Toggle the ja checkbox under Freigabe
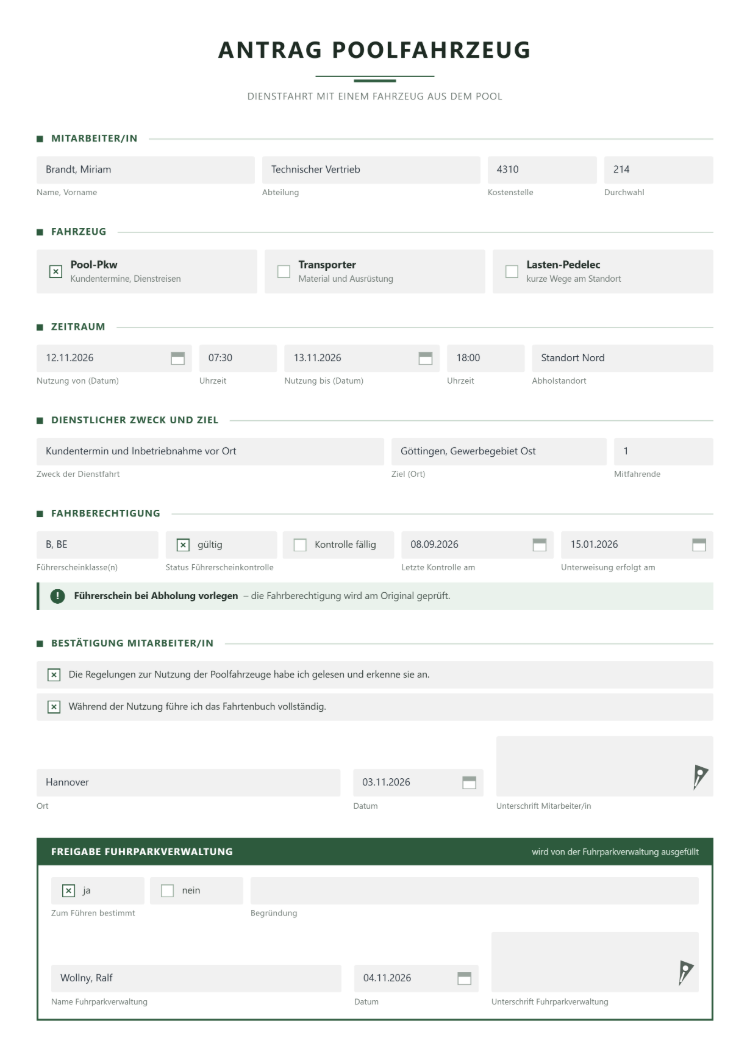The width and height of the screenshot is (750, 1060). click(68, 891)
